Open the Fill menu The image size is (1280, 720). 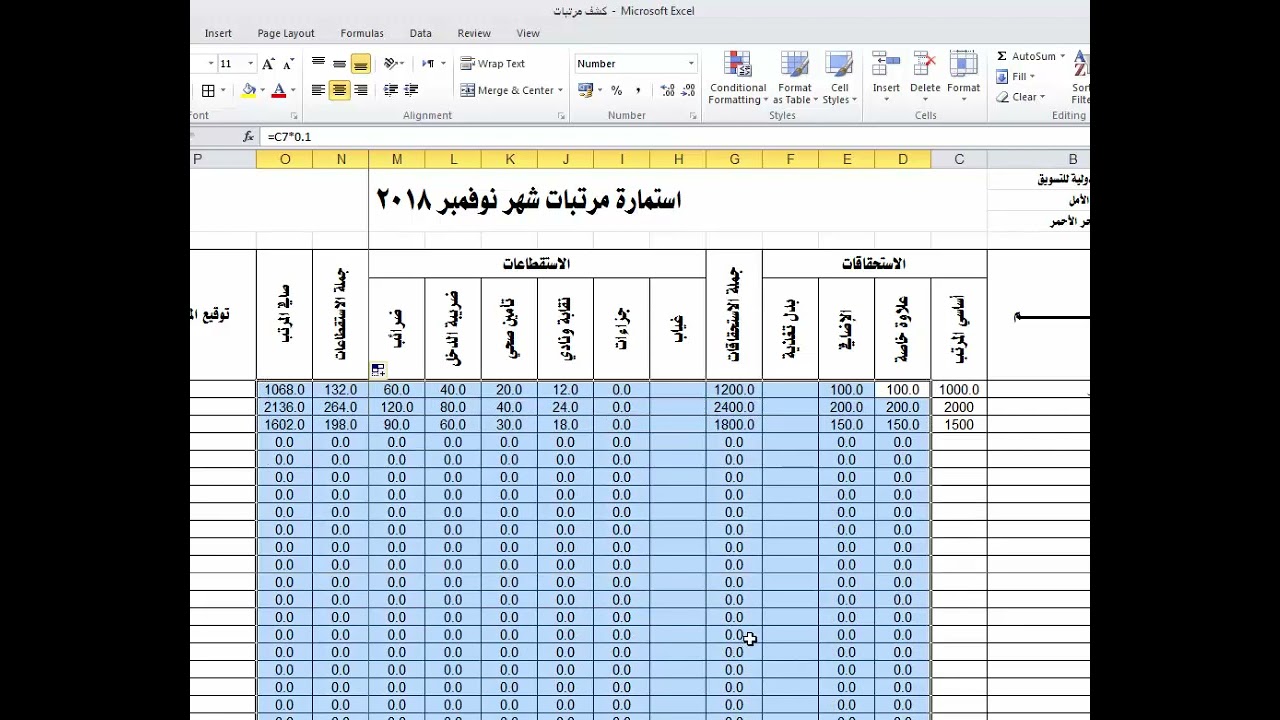[x=1016, y=76]
